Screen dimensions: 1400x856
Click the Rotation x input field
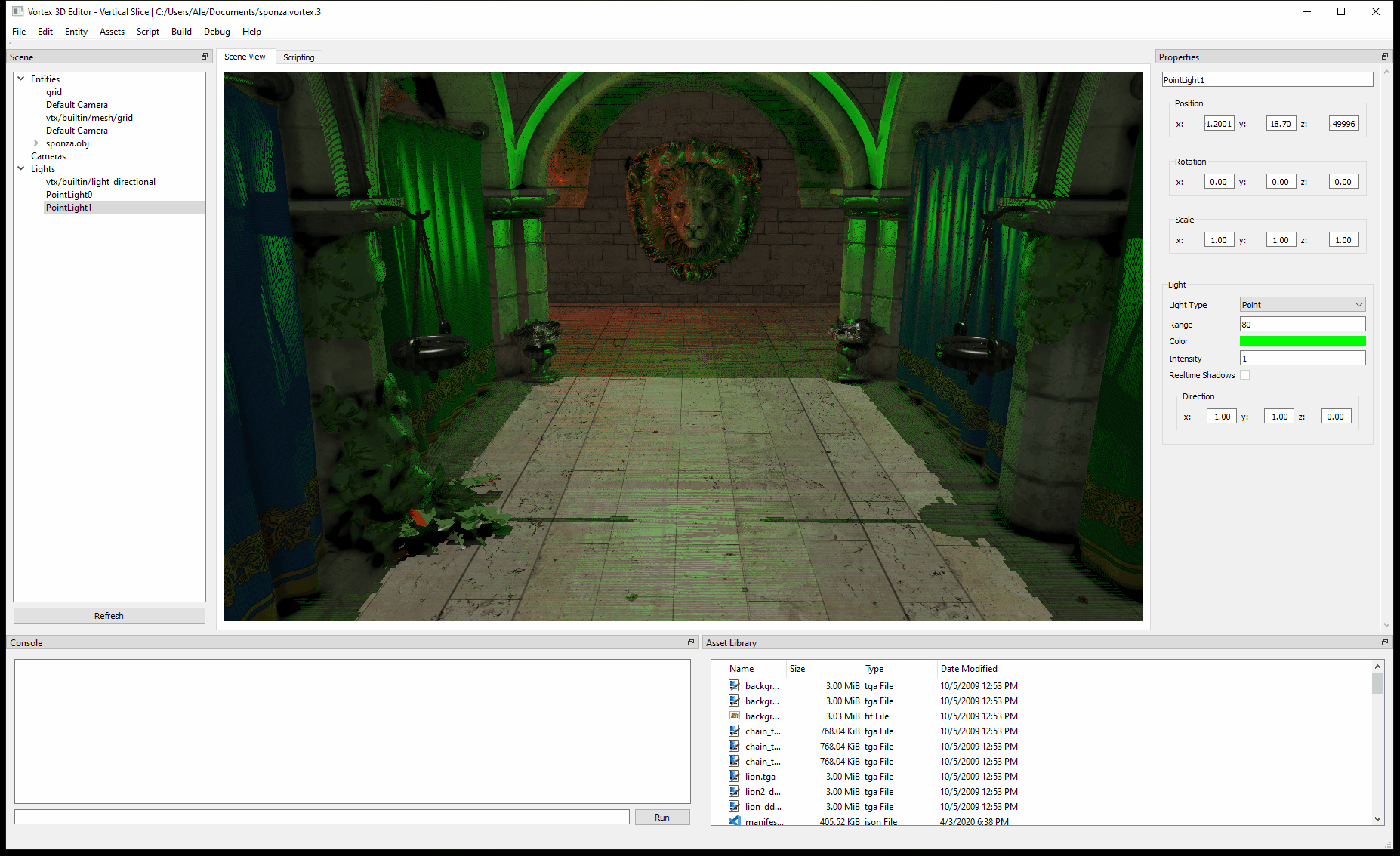tap(1219, 182)
